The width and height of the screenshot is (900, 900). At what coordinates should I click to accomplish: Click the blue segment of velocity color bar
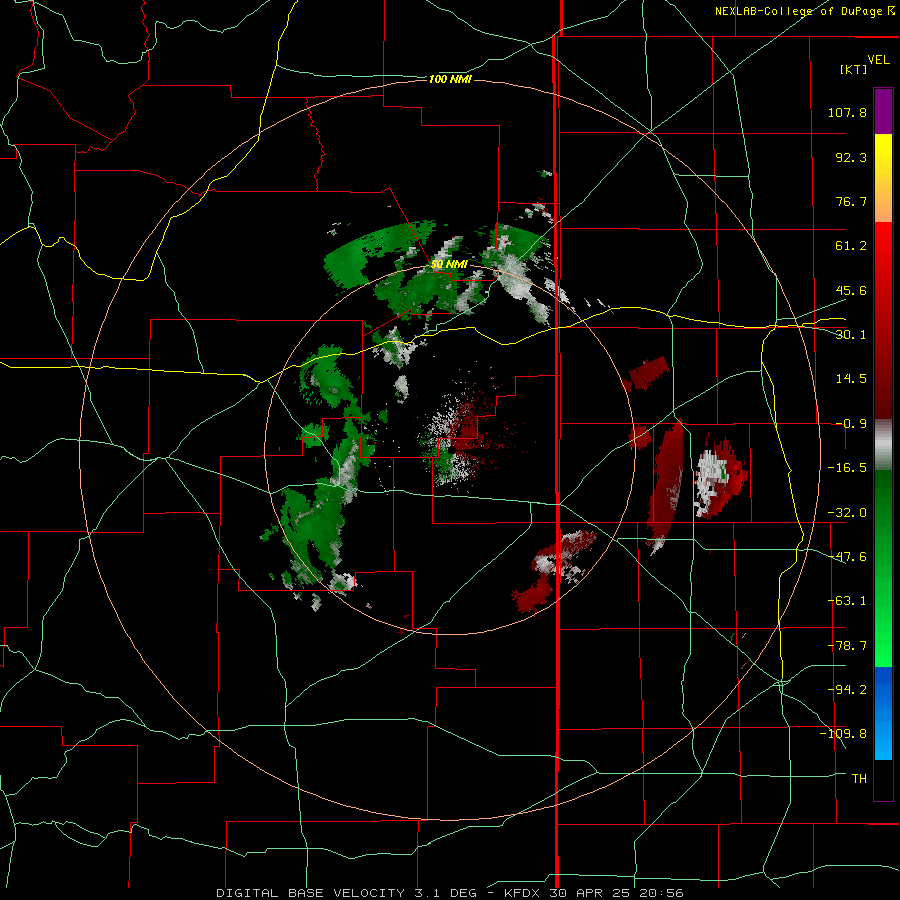[883, 713]
